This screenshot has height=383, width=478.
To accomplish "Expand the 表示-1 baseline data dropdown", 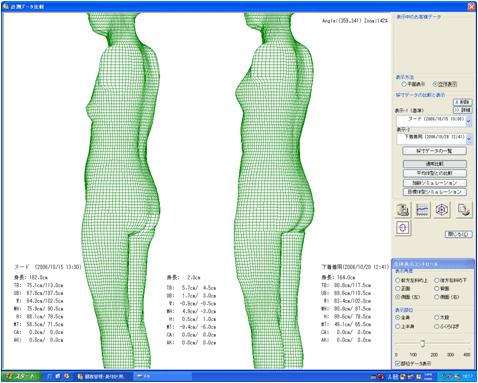I will [x=468, y=121].
